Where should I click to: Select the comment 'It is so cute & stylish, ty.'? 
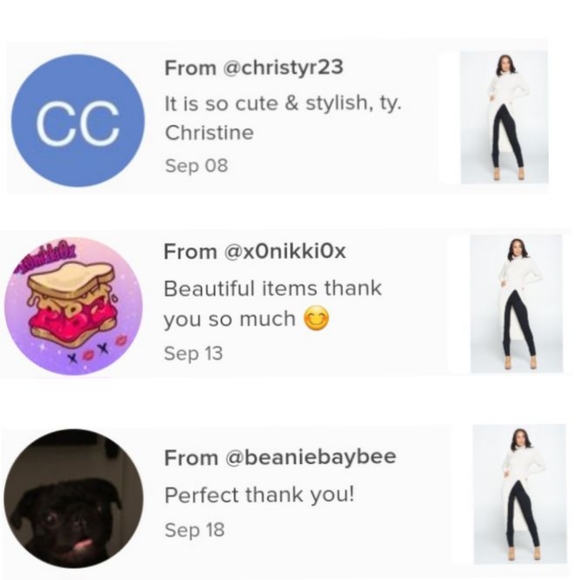click(x=283, y=104)
